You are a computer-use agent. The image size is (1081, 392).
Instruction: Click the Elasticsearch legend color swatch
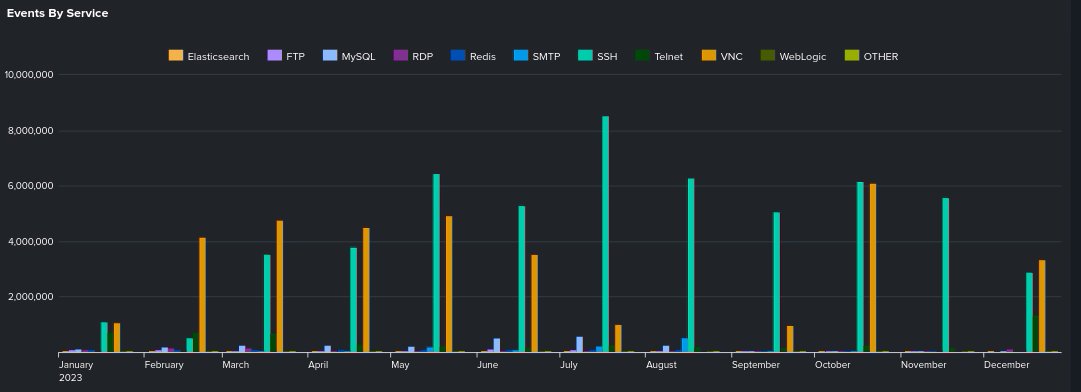pyautogui.click(x=176, y=56)
